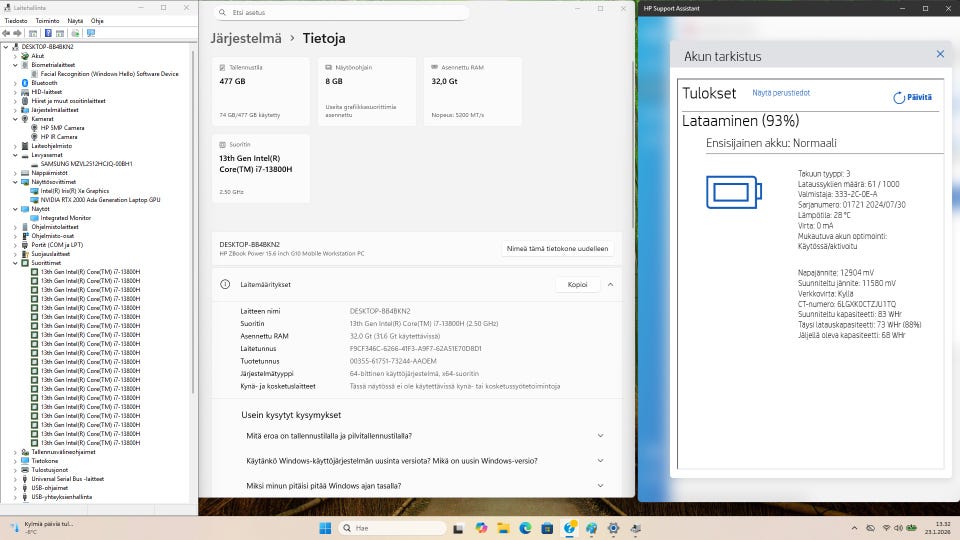Click the Päivitä refresh icon in battery check
The image size is (960, 540).
tap(899, 97)
